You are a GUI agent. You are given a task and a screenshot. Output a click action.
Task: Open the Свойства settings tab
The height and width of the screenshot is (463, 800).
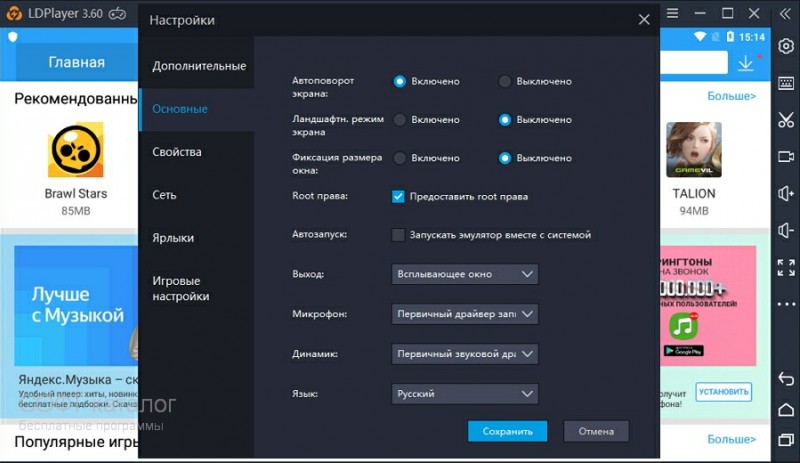[196, 152]
